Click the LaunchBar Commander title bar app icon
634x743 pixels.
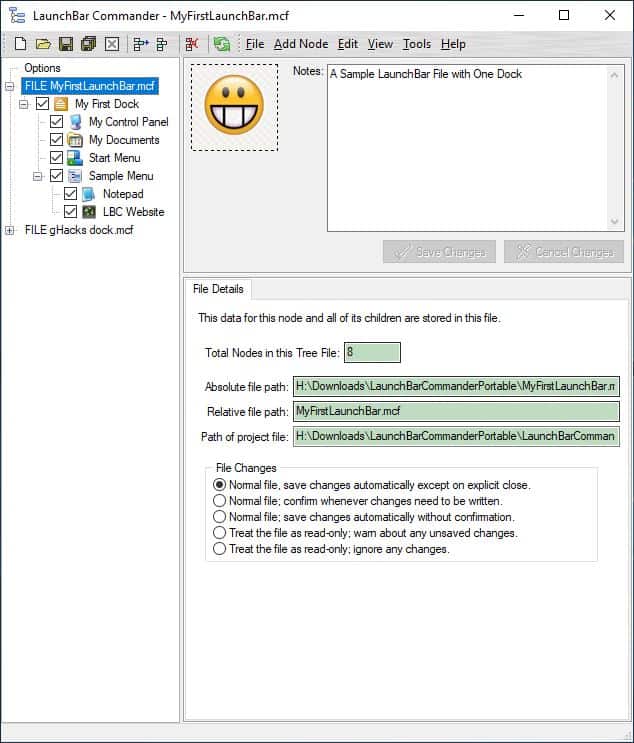coord(17,16)
